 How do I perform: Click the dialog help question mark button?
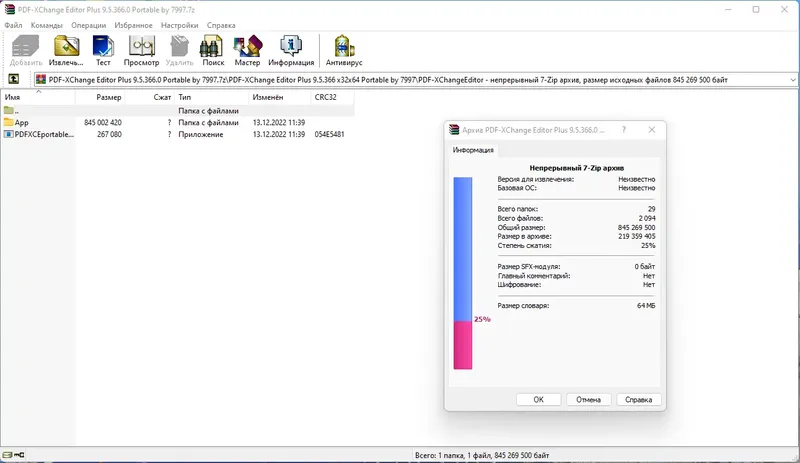coord(624,130)
